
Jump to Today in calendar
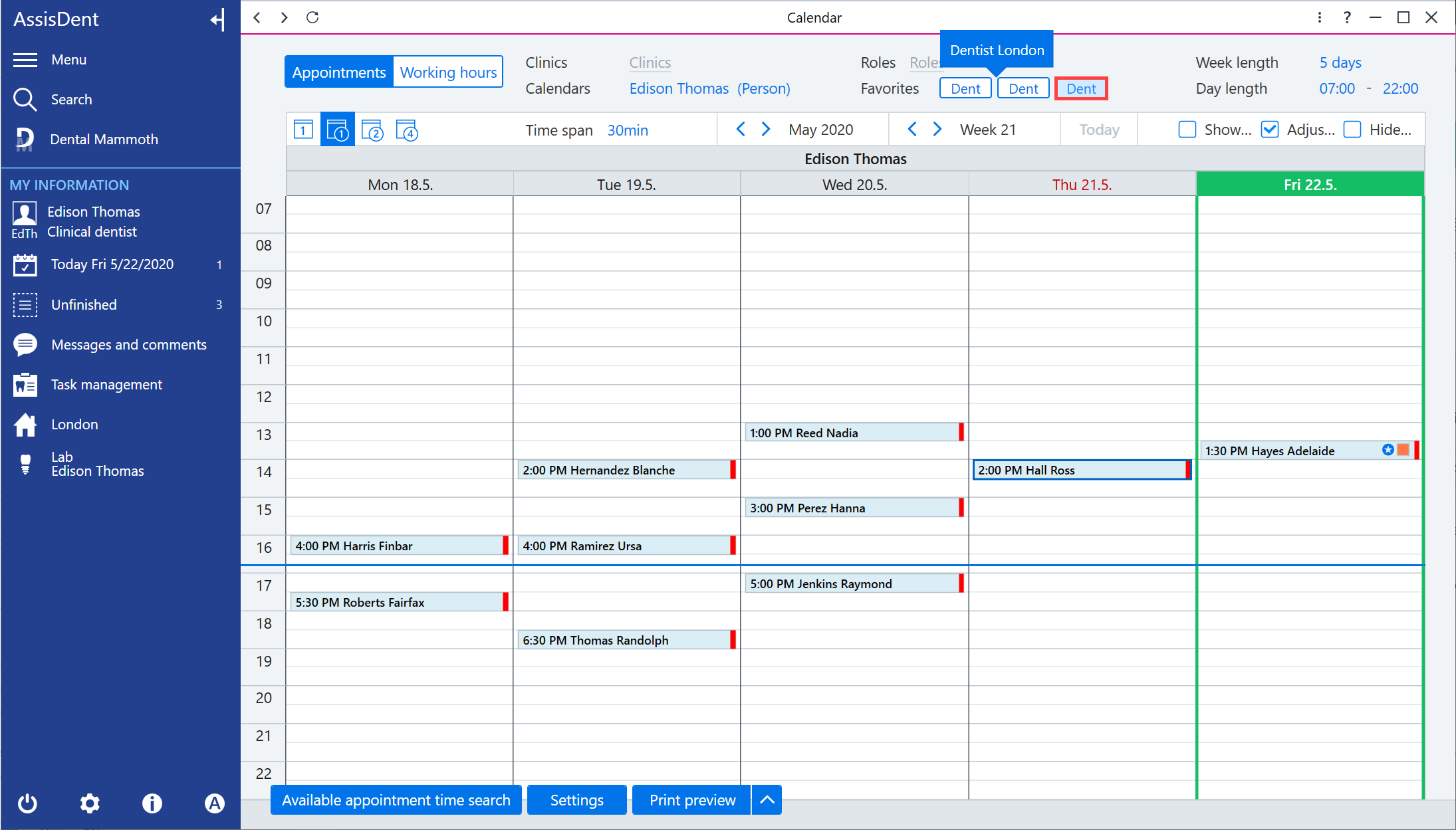1099,130
